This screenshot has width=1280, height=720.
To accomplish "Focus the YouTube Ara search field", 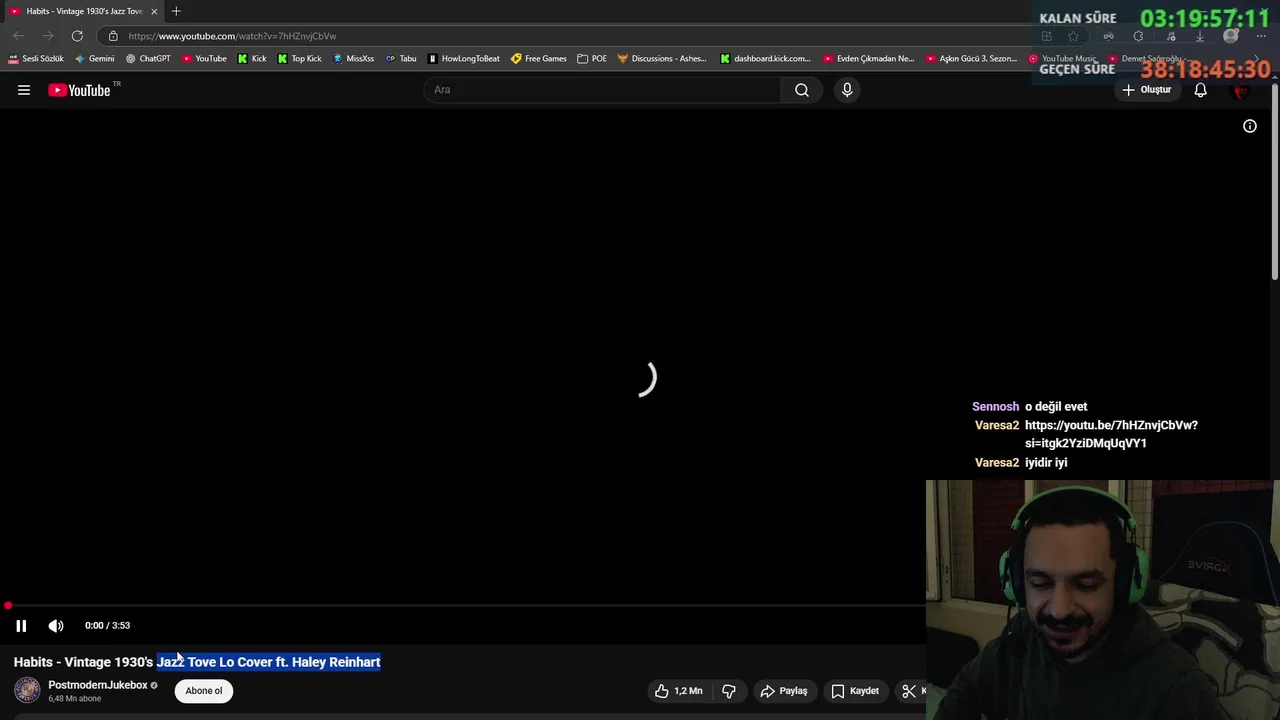I will click(x=603, y=90).
